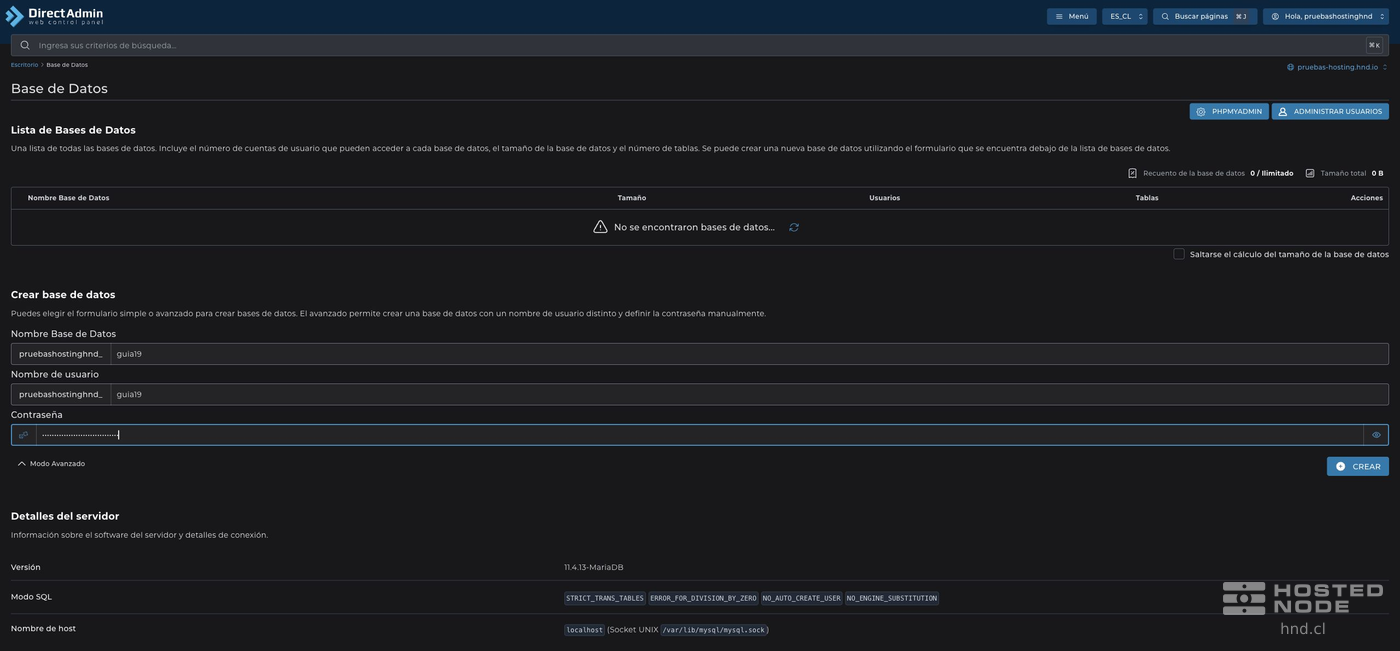Click the ERROR_FOR_DIVISION_BY_ZERO tag
The image size is (1400, 651).
703,598
